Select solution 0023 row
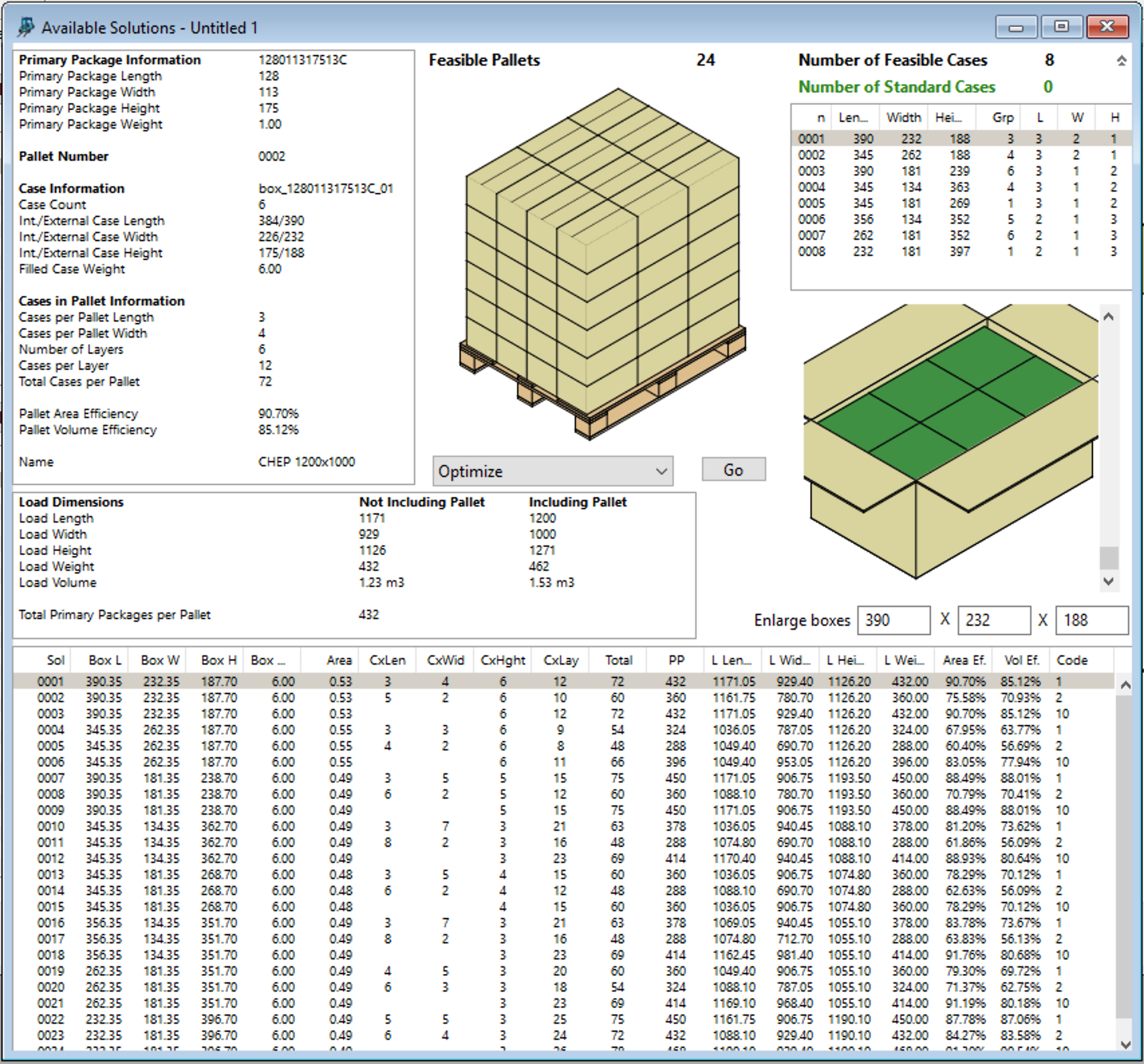This screenshot has width=1144, height=1064. (564, 1035)
